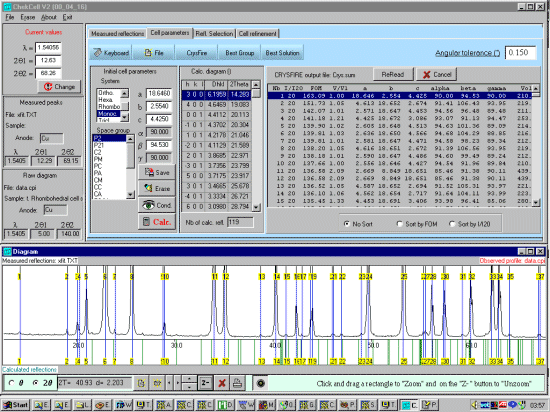The width and height of the screenshot is (550, 412).
Task: Click the Keyboard input button
Action: [x=111, y=53]
